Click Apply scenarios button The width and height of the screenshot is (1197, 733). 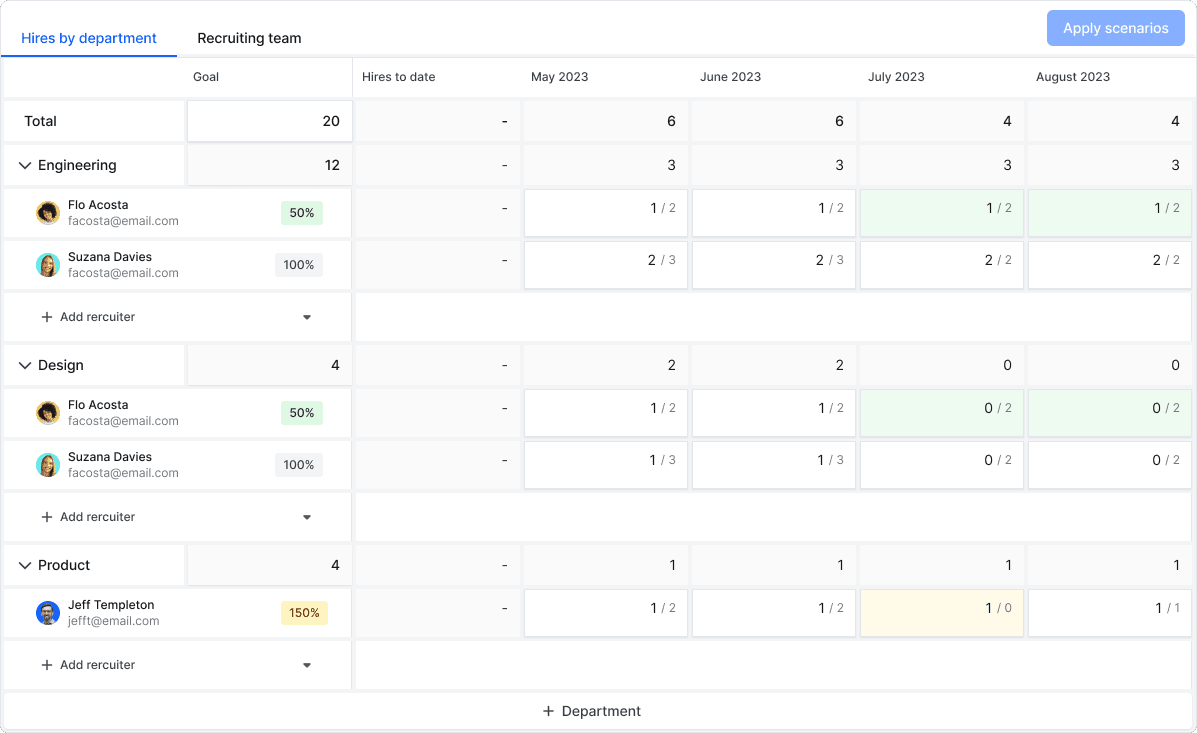click(1115, 28)
